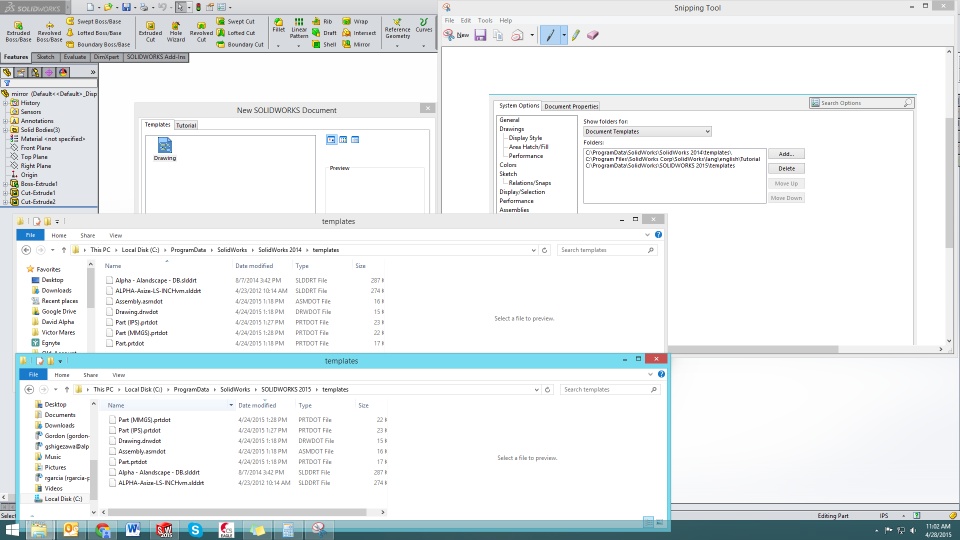Click New in the Snipping Tool

pyautogui.click(x=457, y=36)
